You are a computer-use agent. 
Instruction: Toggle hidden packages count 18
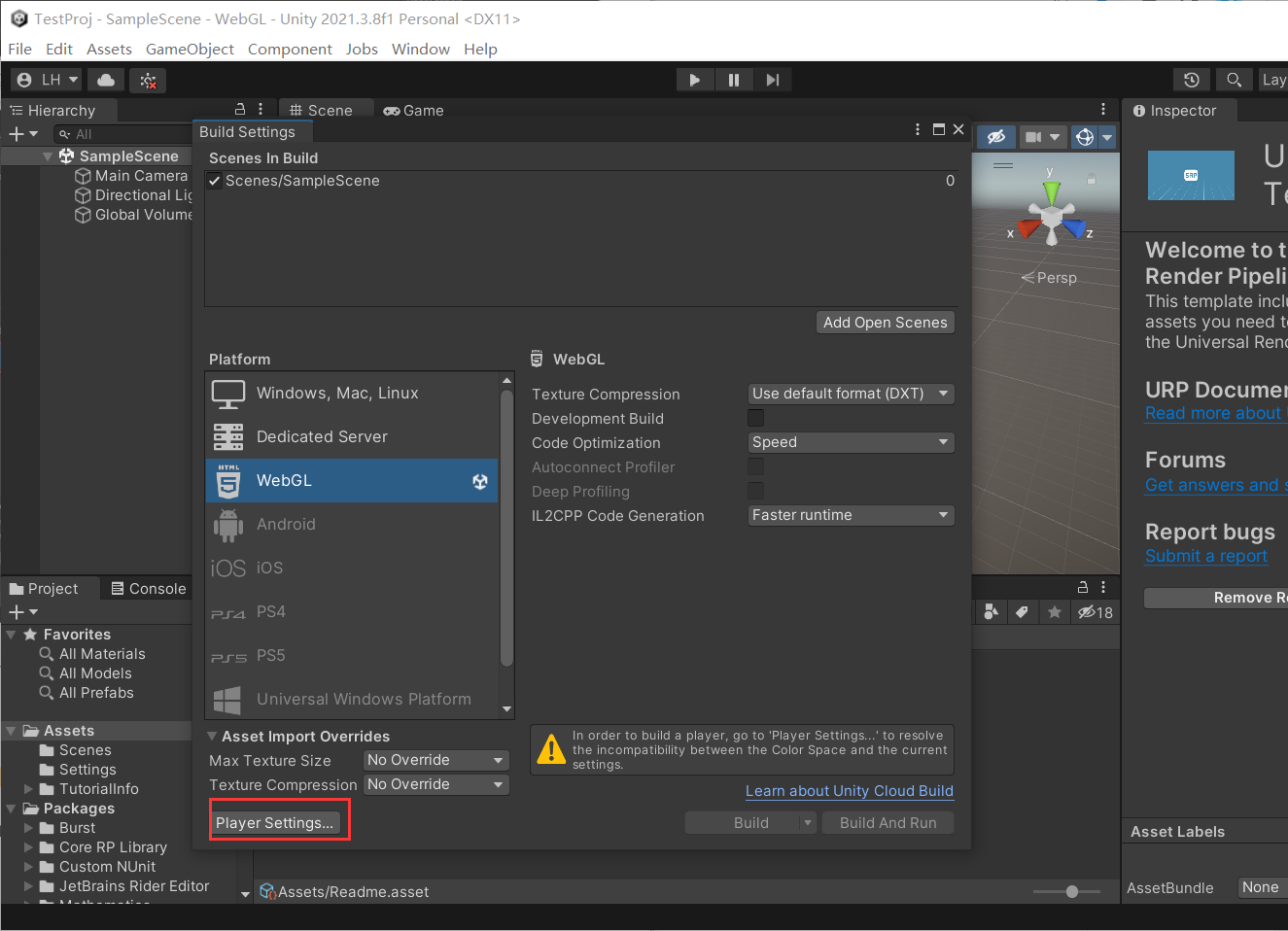pos(1096,612)
